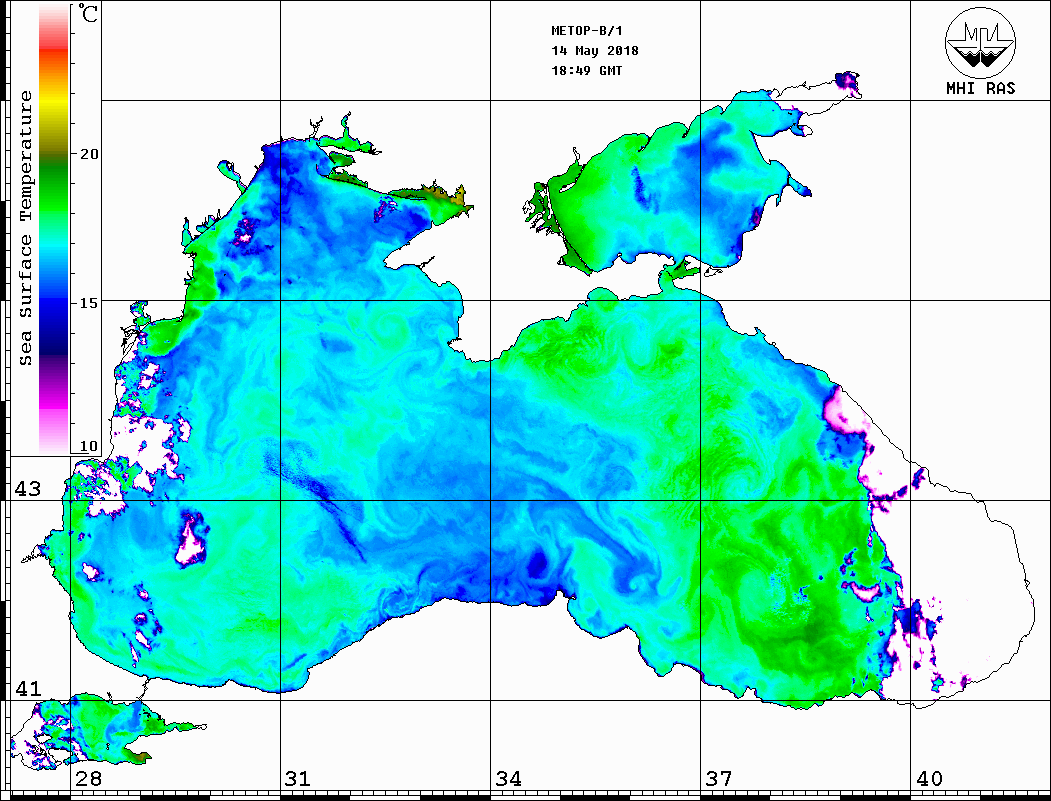This screenshot has height=801, width=1051.
Task: Click the '18:49 GMT' time text
Action: pyautogui.click(x=586, y=70)
